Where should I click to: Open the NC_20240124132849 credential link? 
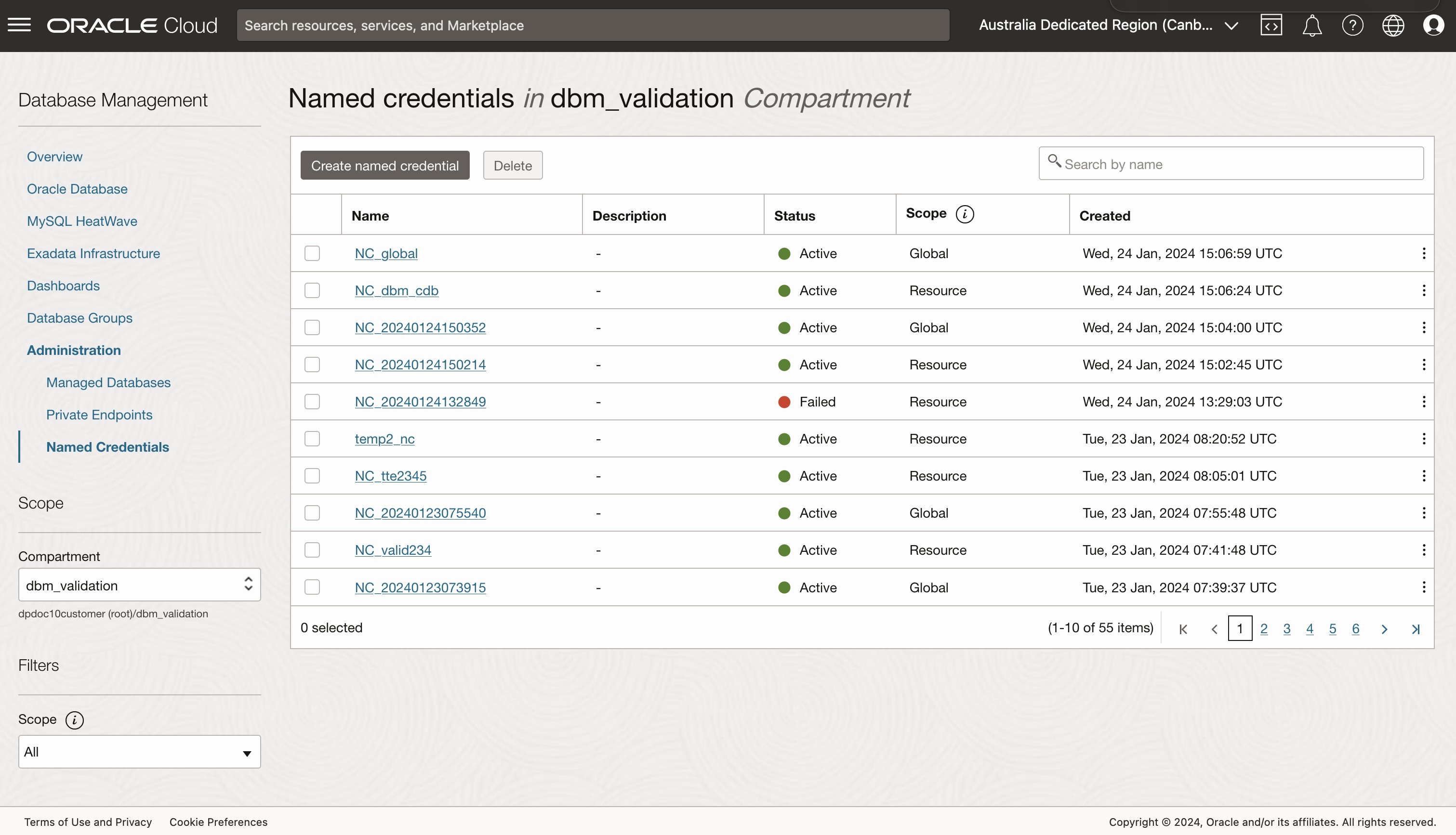420,402
